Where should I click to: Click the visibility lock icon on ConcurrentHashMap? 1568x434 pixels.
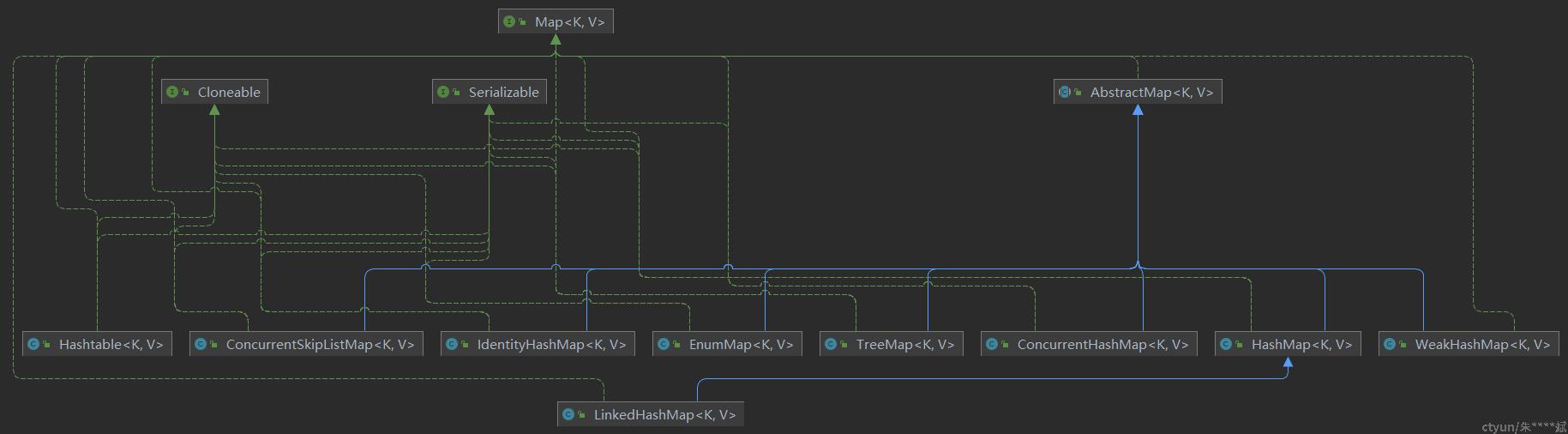coord(1005,344)
